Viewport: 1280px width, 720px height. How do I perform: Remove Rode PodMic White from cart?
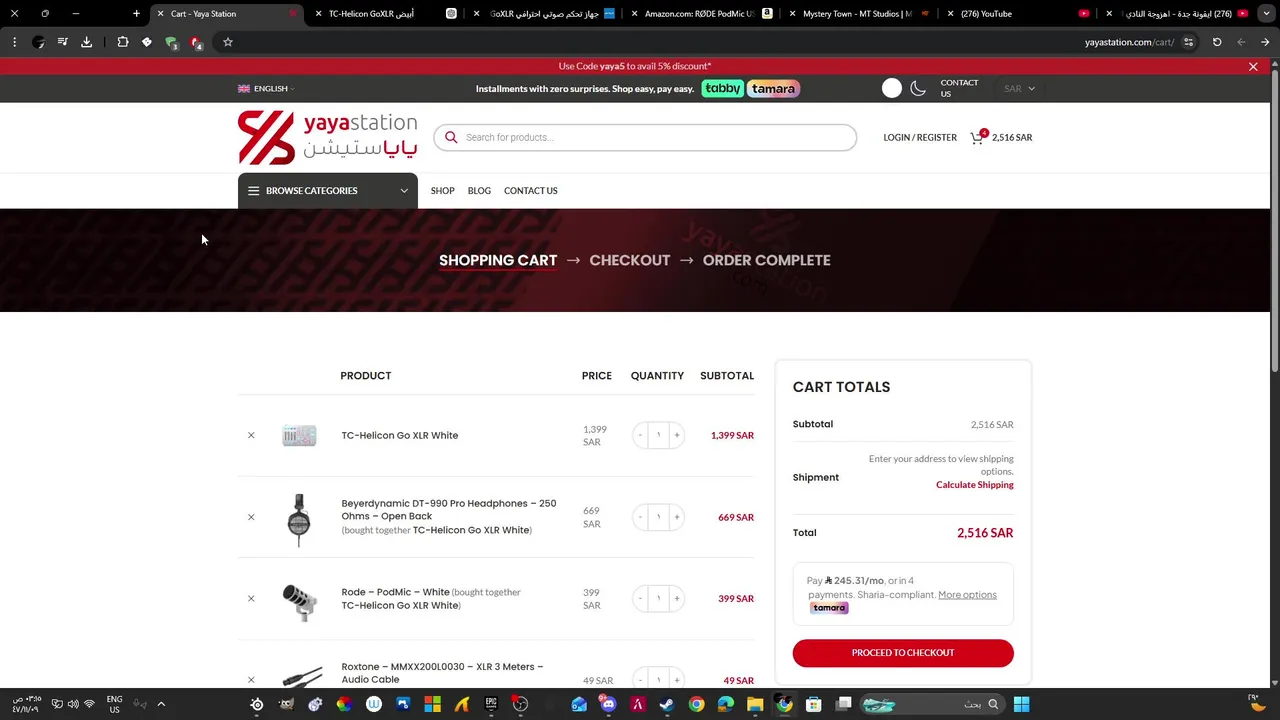tap(251, 598)
